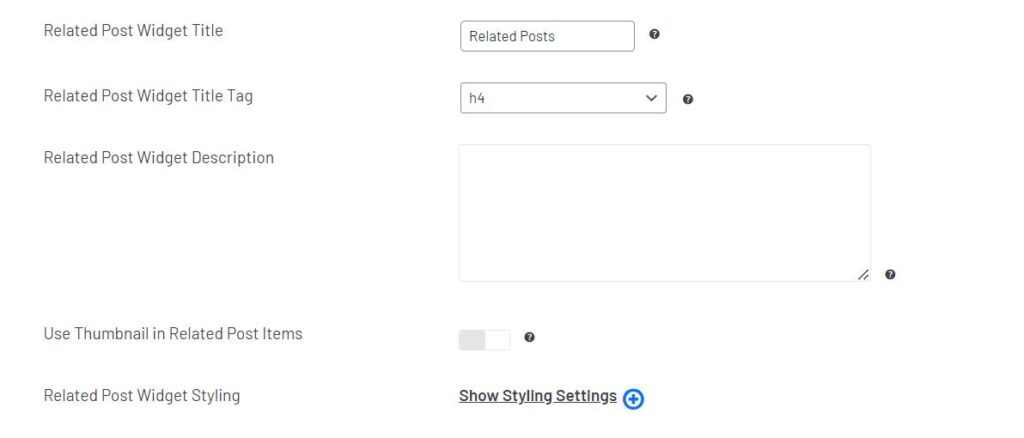Click help icon beside Related Posts title field

(x=654, y=35)
